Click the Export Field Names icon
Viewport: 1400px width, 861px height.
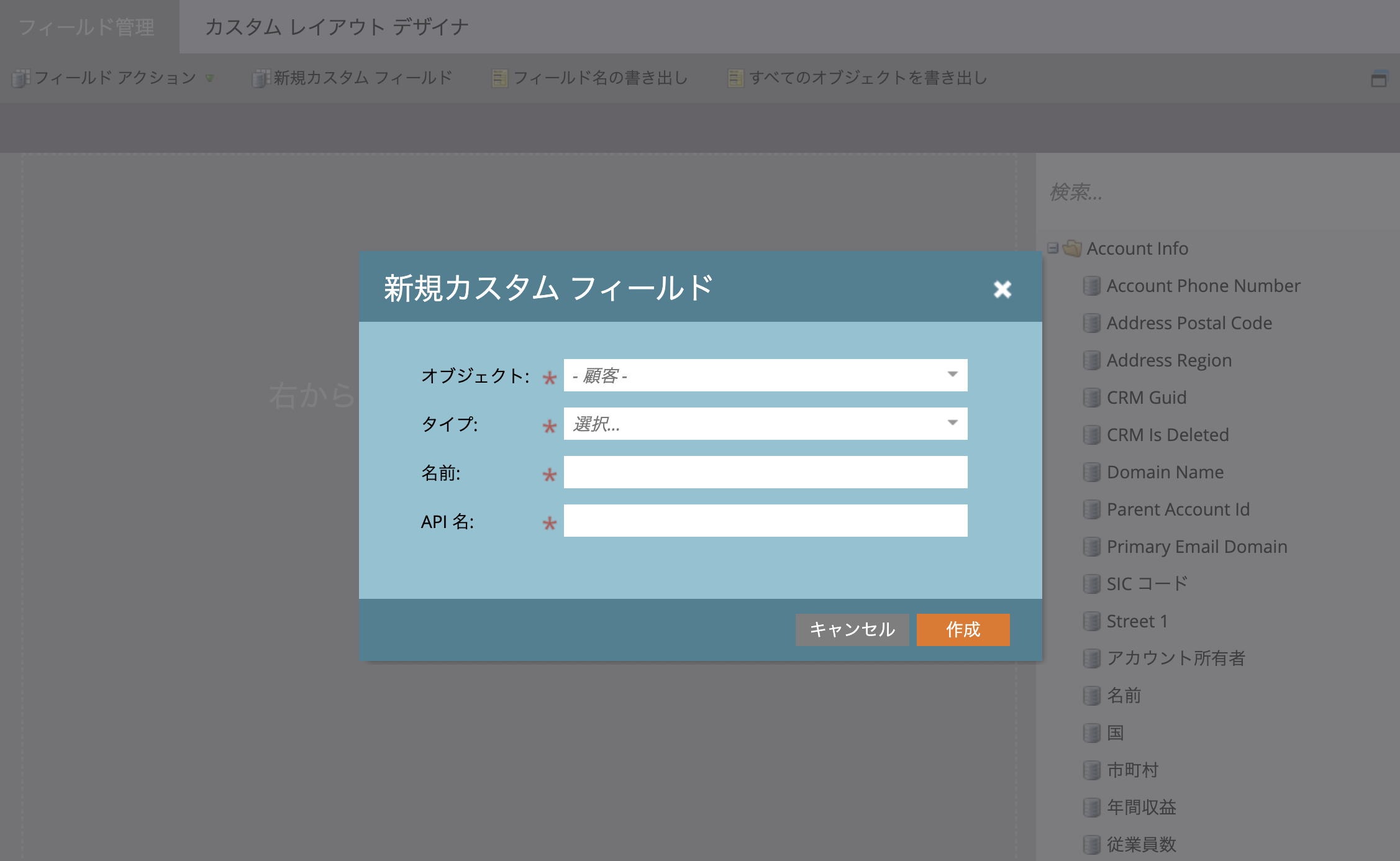click(x=499, y=78)
